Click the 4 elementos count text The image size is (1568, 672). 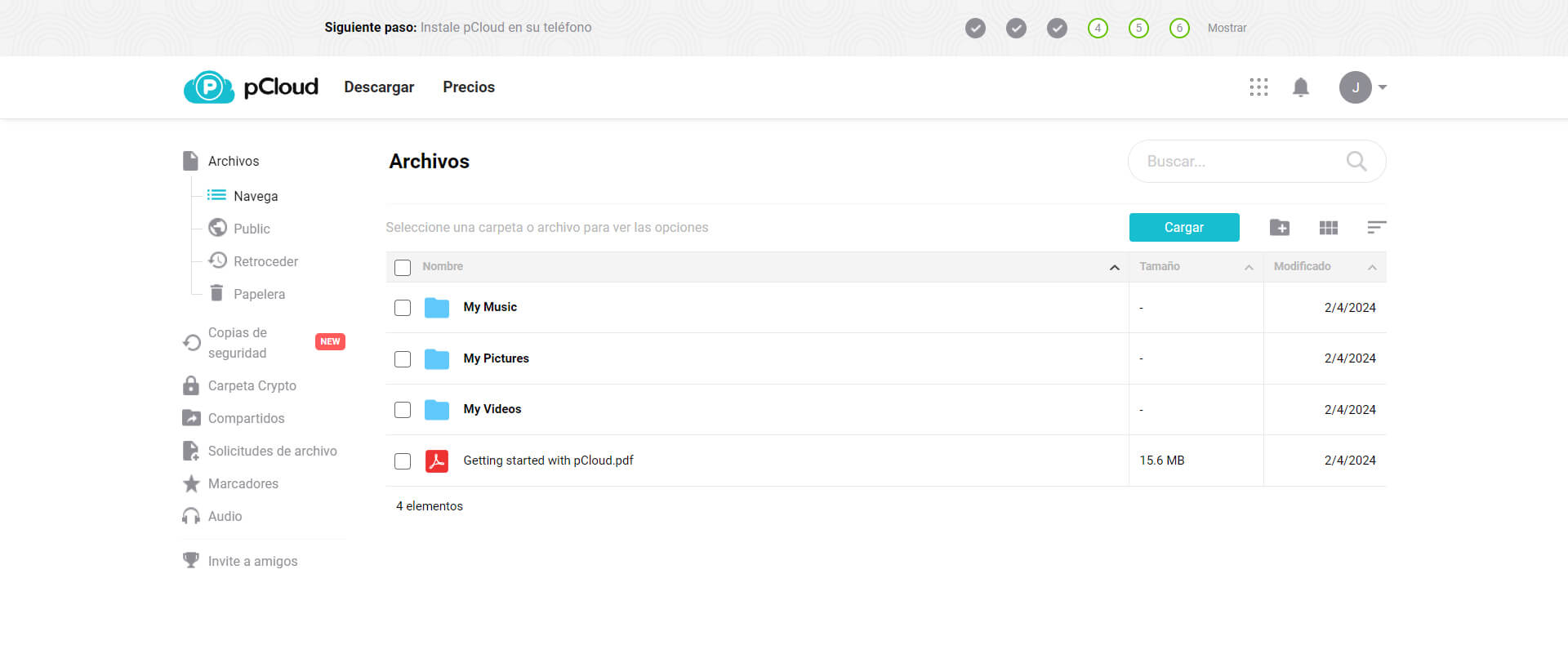pos(430,506)
